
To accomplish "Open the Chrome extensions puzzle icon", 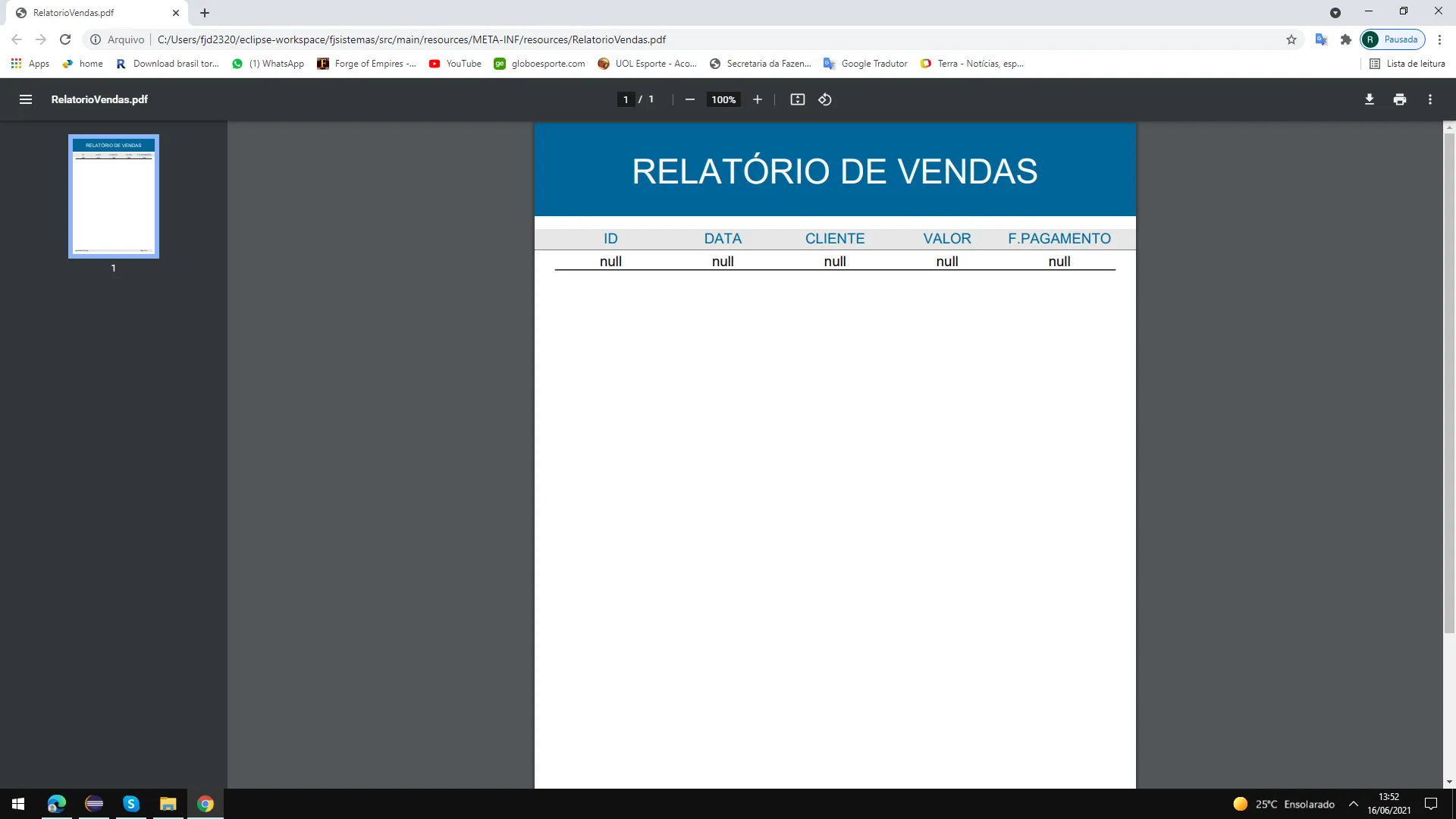I will [x=1345, y=39].
